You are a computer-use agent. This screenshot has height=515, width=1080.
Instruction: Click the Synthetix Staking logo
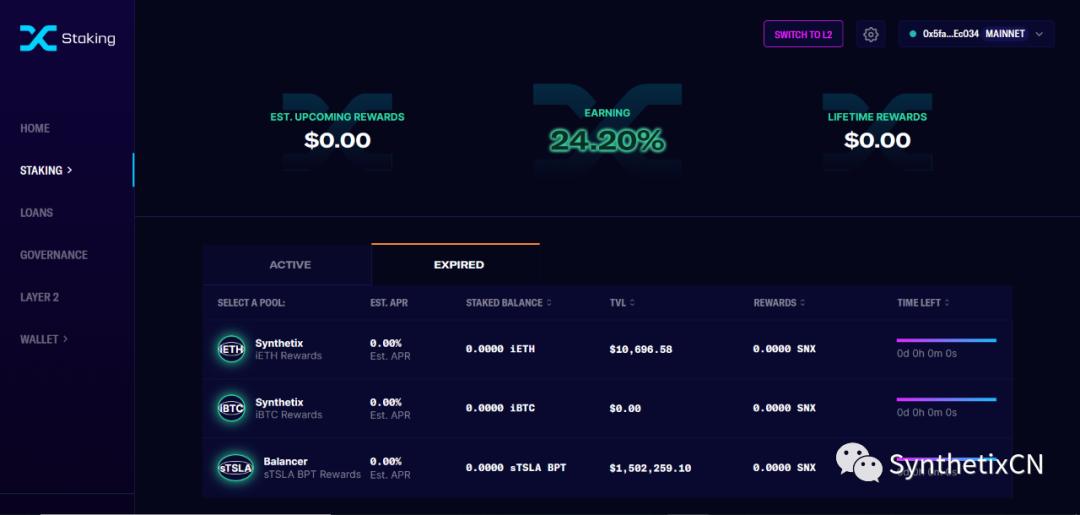tap(68, 38)
